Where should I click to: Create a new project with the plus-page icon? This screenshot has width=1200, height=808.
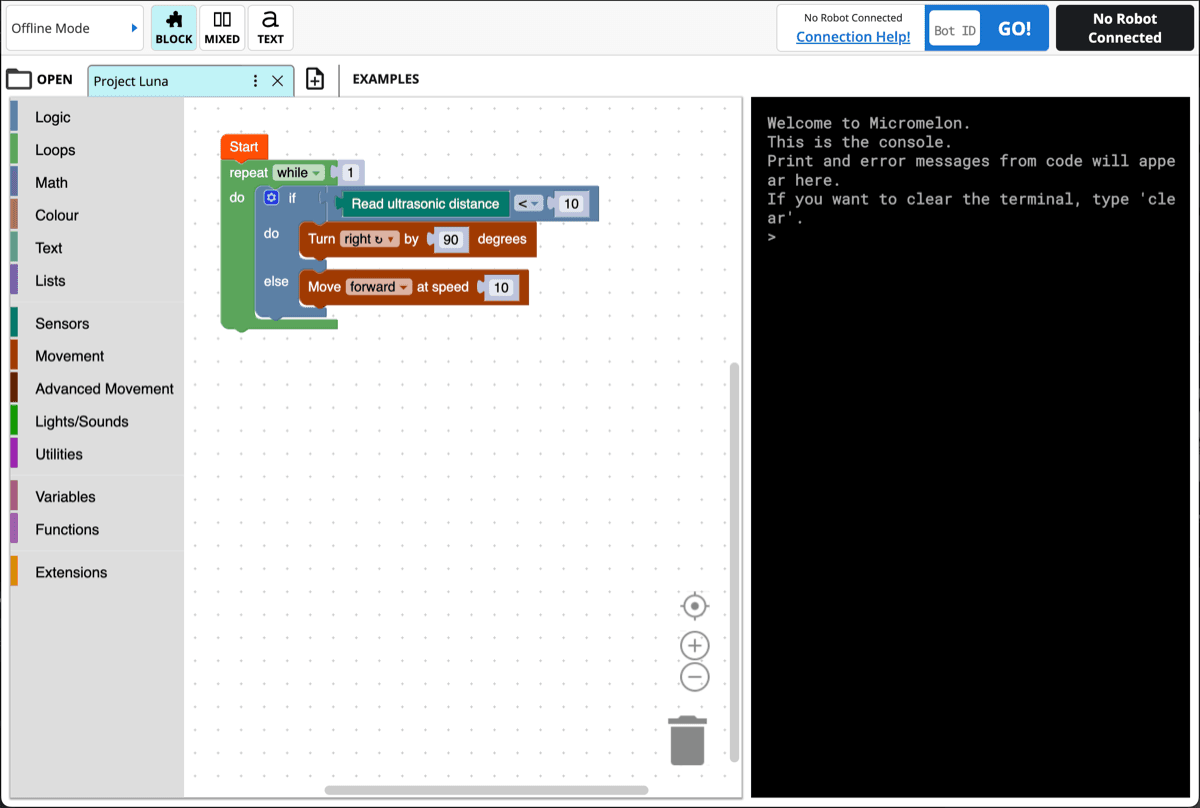(315, 78)
